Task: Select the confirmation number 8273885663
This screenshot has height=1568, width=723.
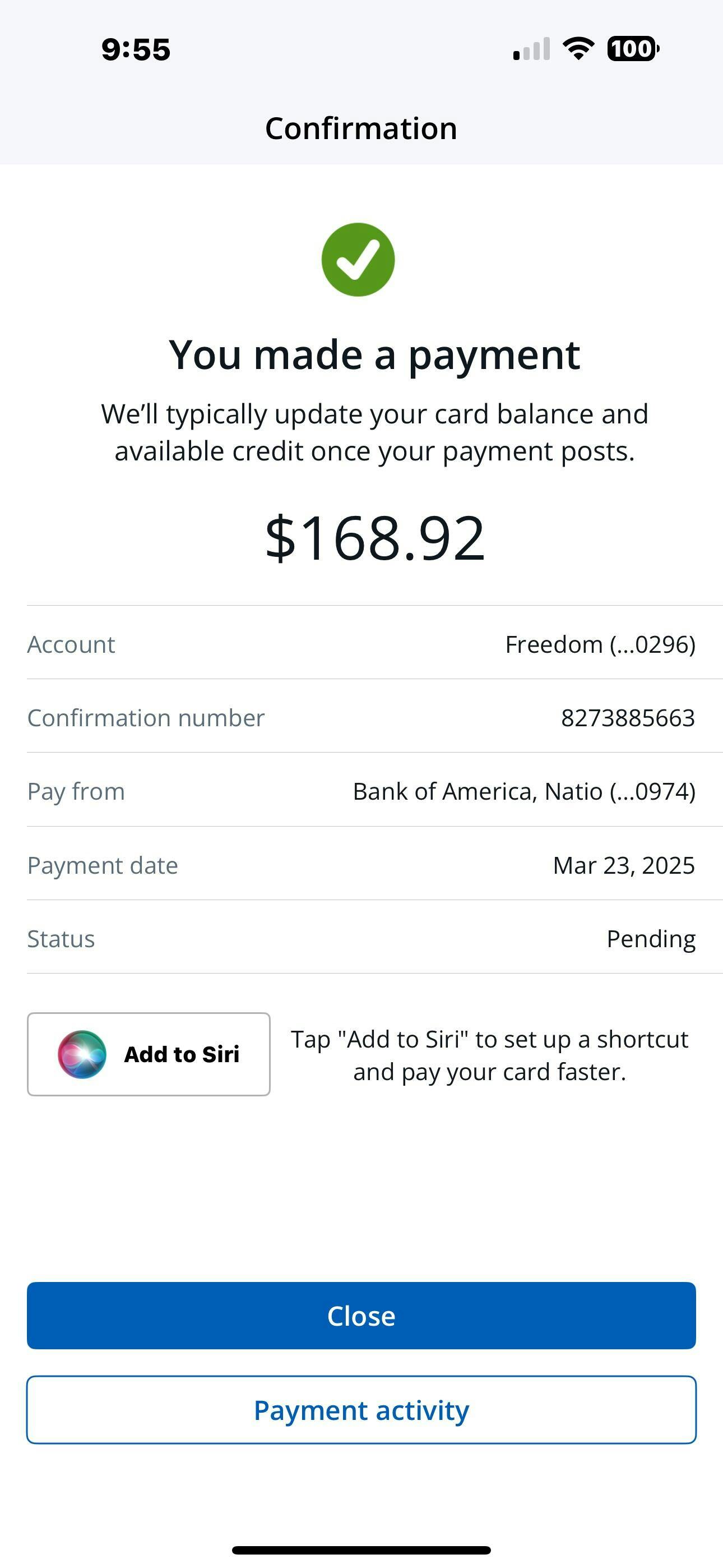Action: [628, 718]
